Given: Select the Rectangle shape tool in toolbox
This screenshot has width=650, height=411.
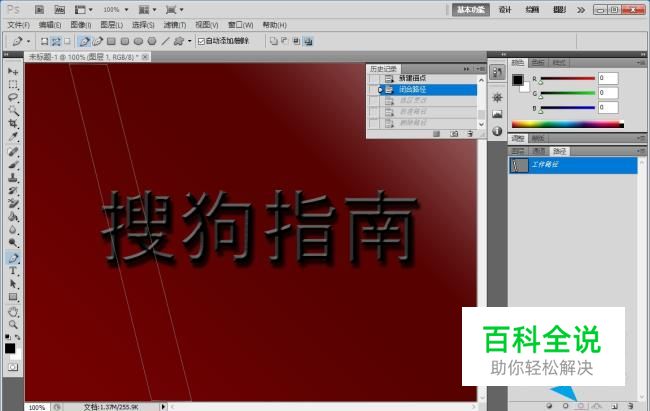Looking at the screenshot, I should tap(13, 297).
